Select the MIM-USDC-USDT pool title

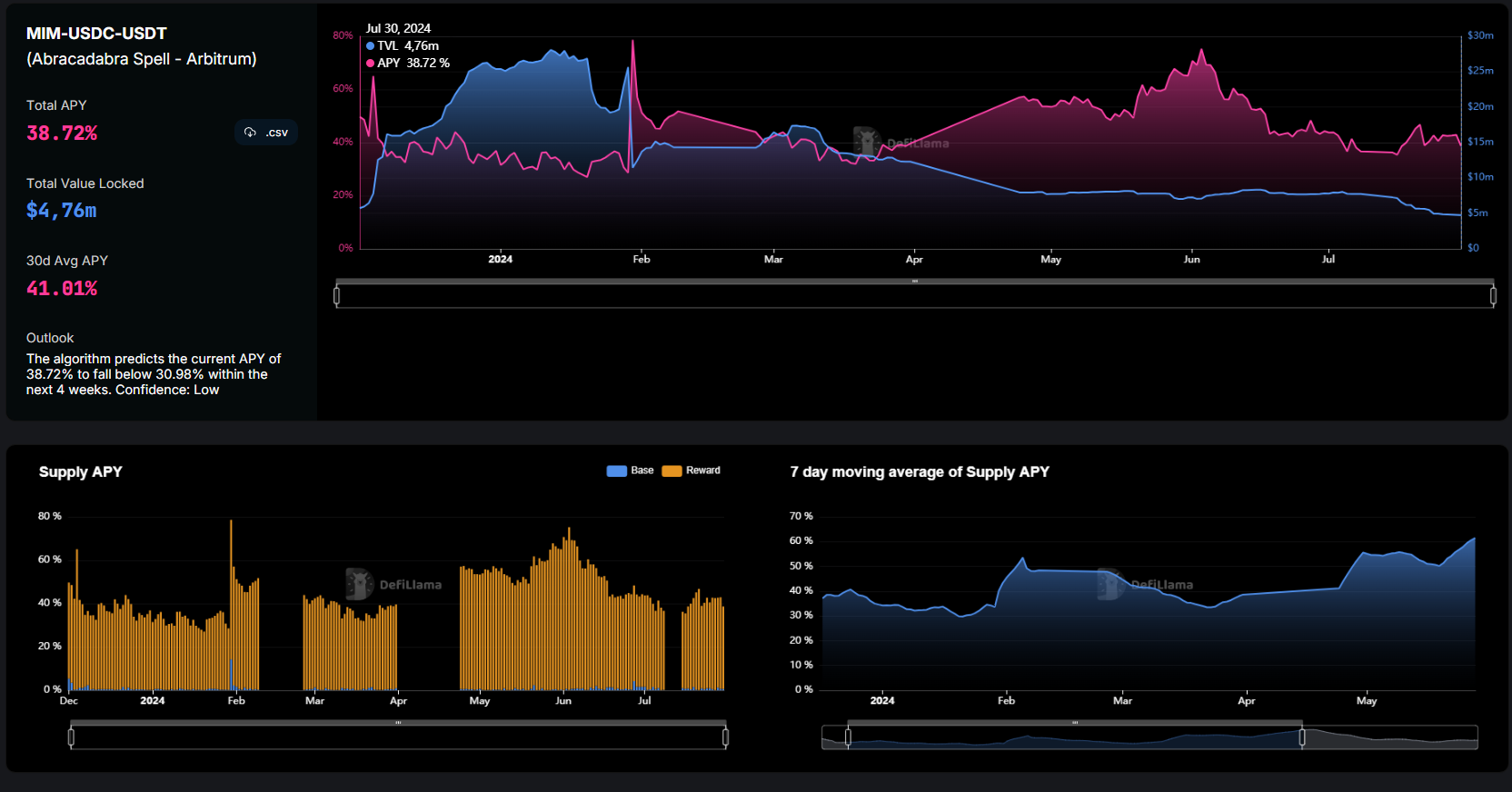pos(96,34)
